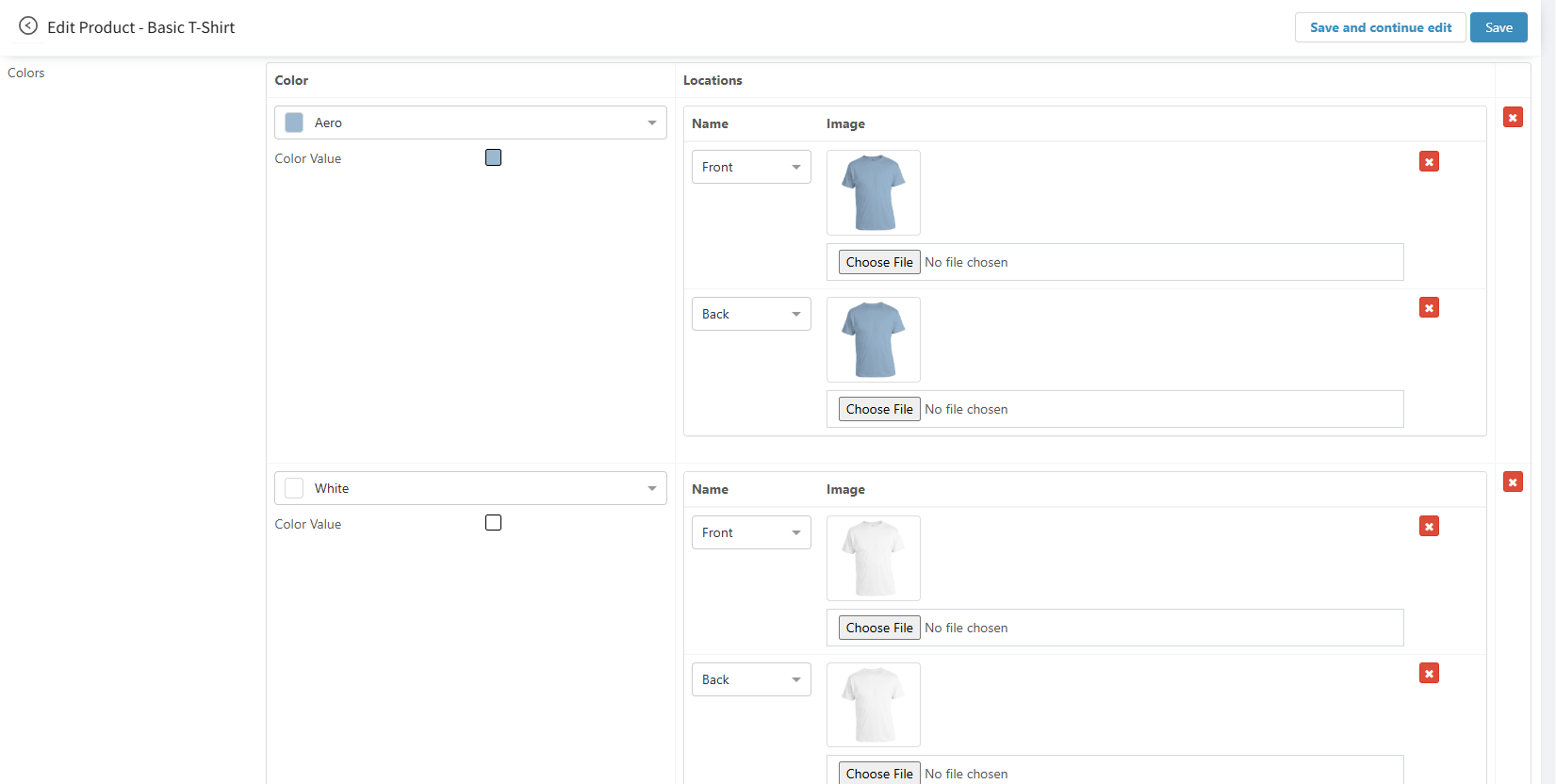1556x784 pixels.
Task: Click Save and continue edit
Action: click(x=1380, y=27)
